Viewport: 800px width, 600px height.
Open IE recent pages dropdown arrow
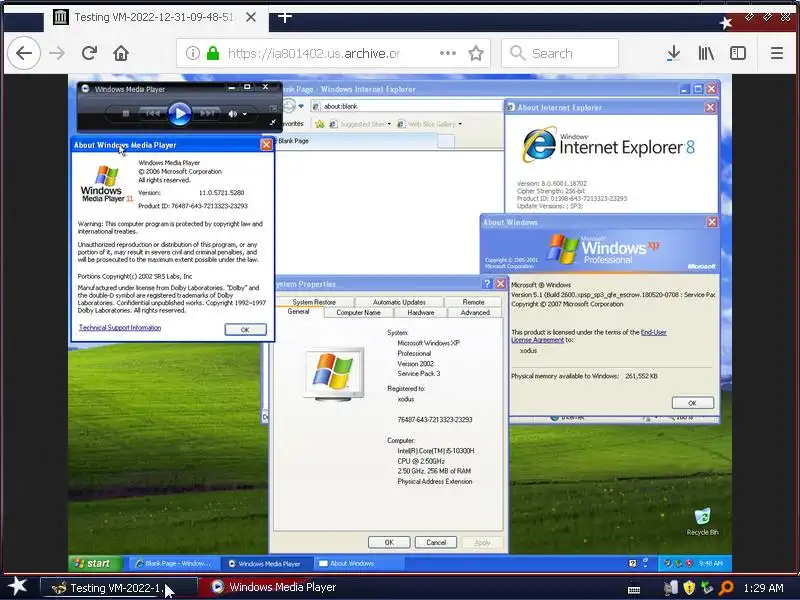click(x=301, y=106)
